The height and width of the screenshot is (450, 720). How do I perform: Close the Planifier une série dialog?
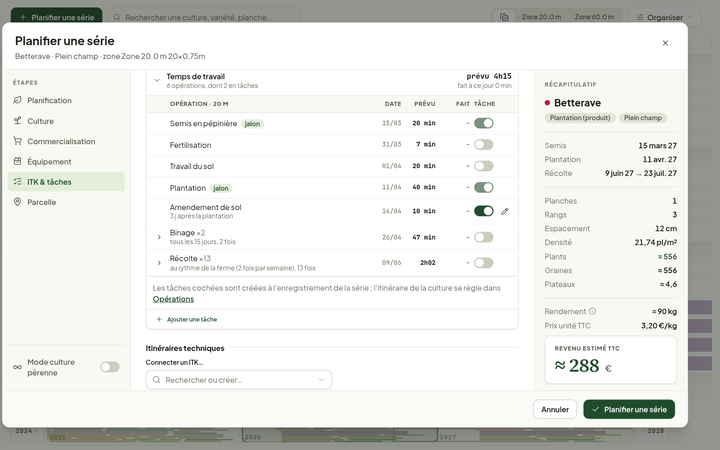(665, 43)
